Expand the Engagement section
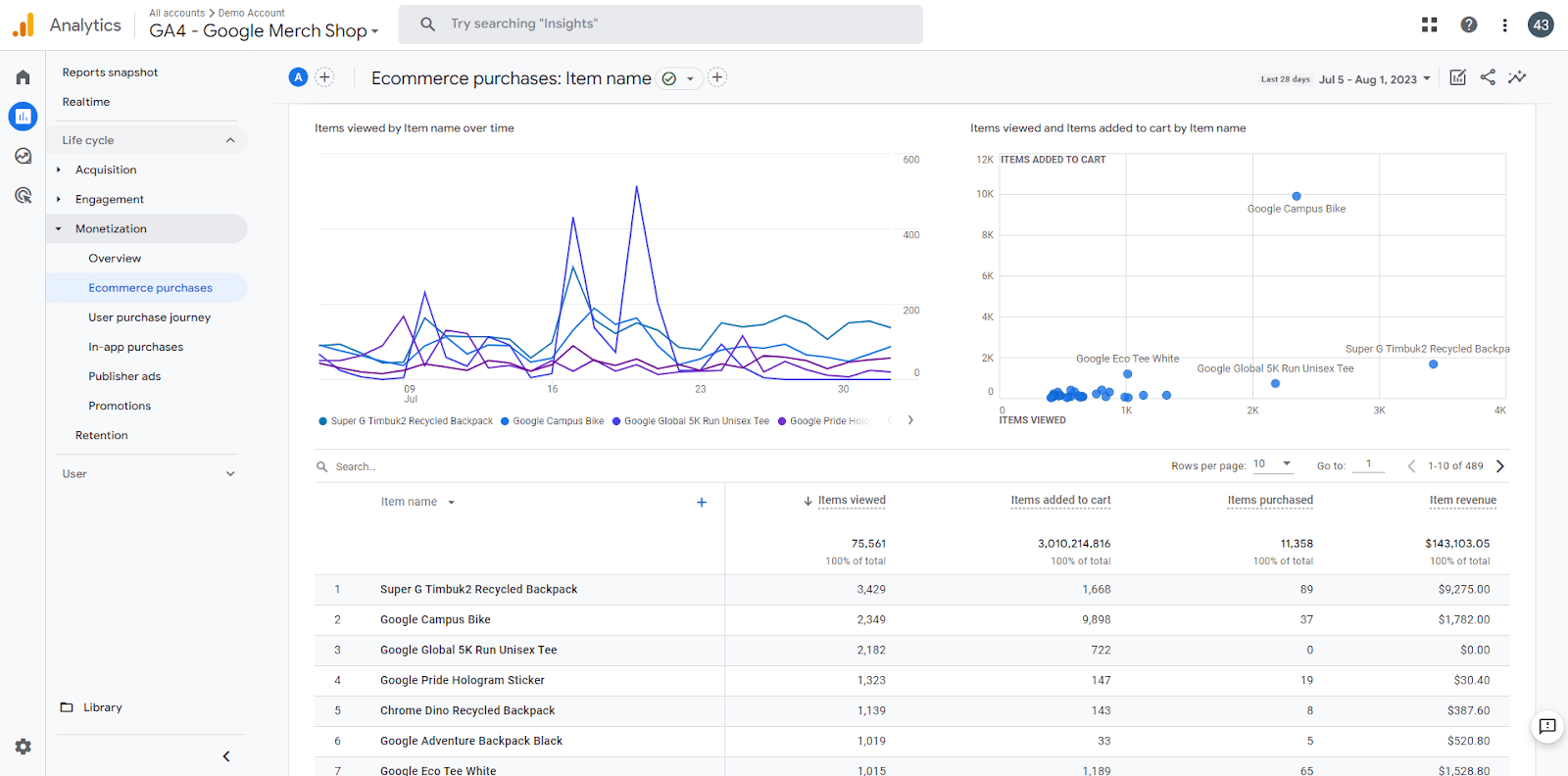The width and height of the screenshot is (1568, 776). coord(59,199)
